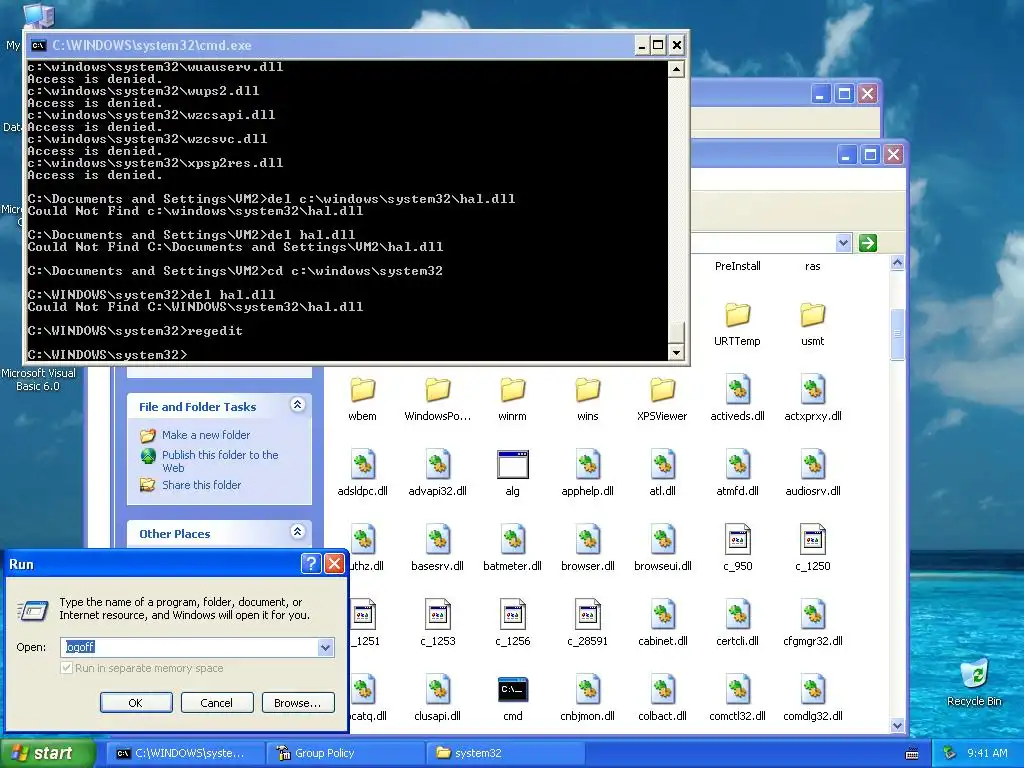Select activeds.dll file icon
1024x768 pixels.
737,390
